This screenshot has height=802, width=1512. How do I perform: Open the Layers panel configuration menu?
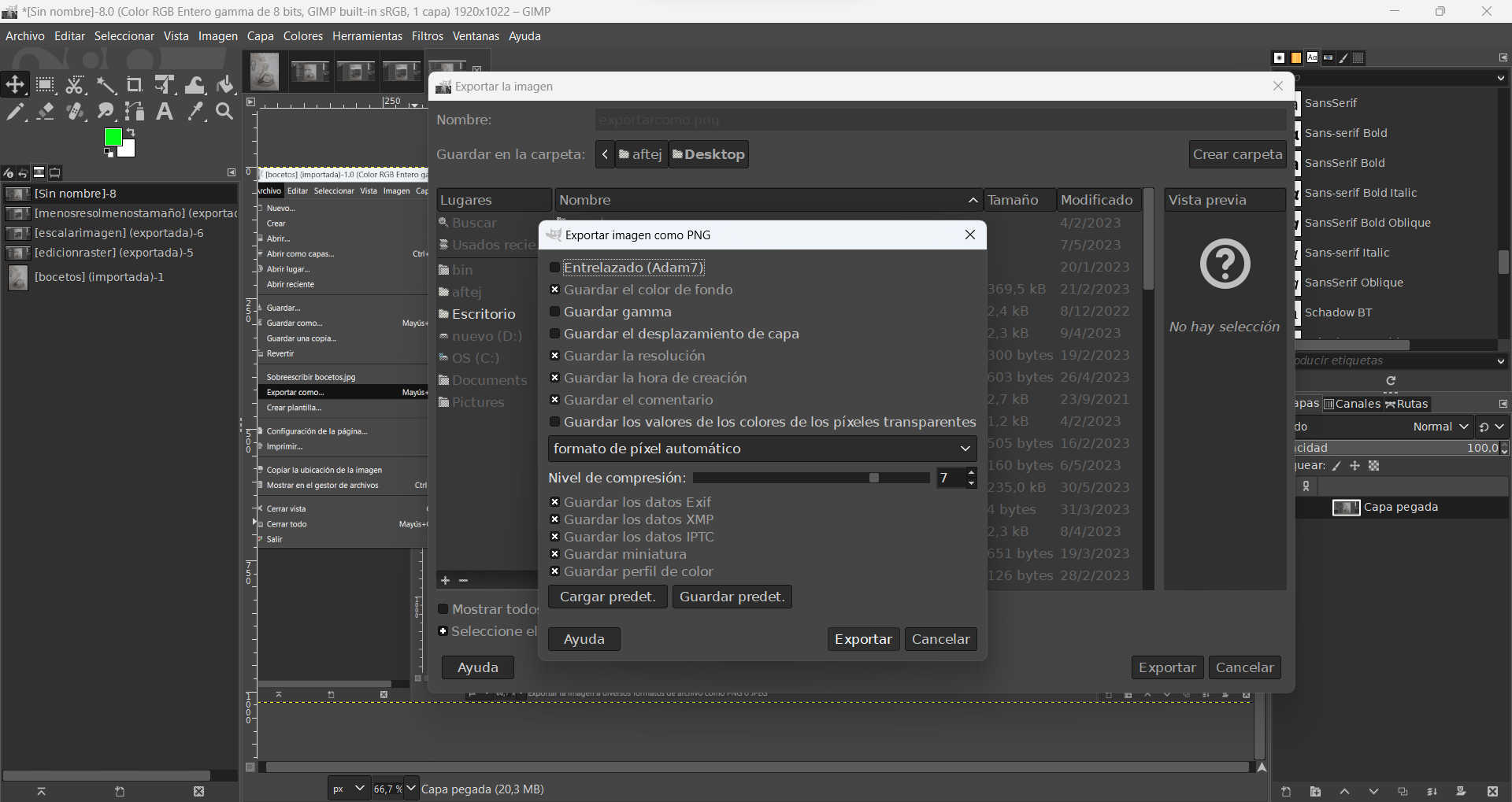click(1503, 404)
